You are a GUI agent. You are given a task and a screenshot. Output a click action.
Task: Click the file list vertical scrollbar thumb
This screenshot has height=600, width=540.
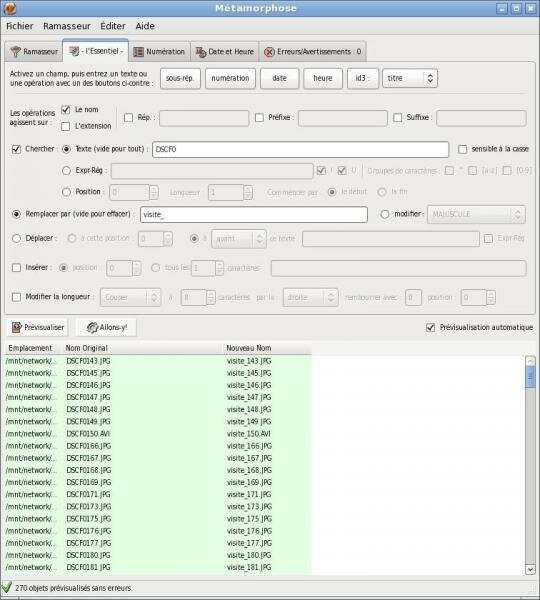530,377
